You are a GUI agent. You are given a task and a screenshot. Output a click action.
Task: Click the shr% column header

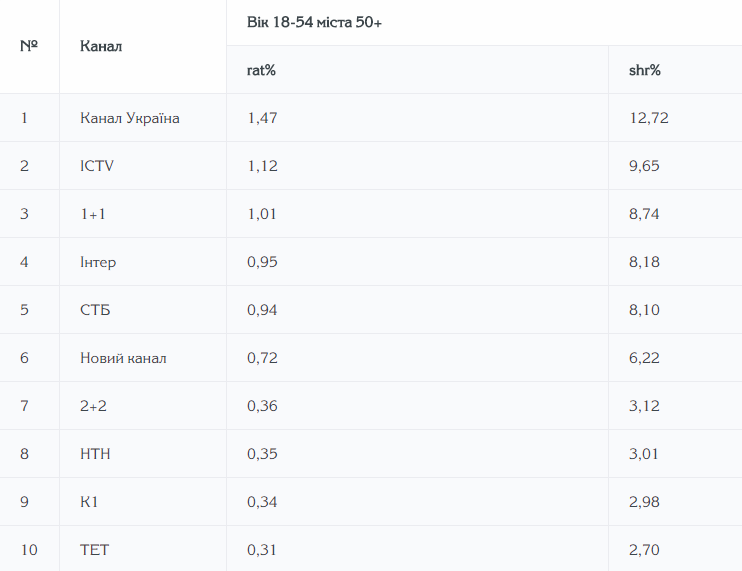(x=644, y=70)
